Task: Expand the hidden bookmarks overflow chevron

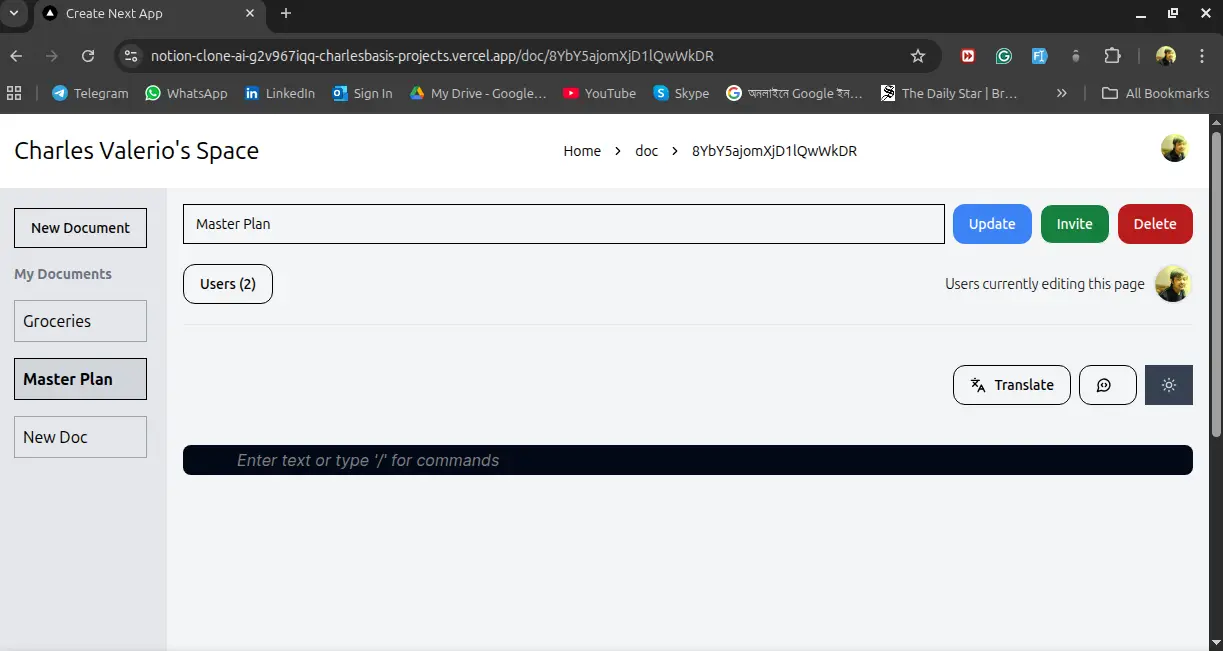Action: tap(1061, 93)
